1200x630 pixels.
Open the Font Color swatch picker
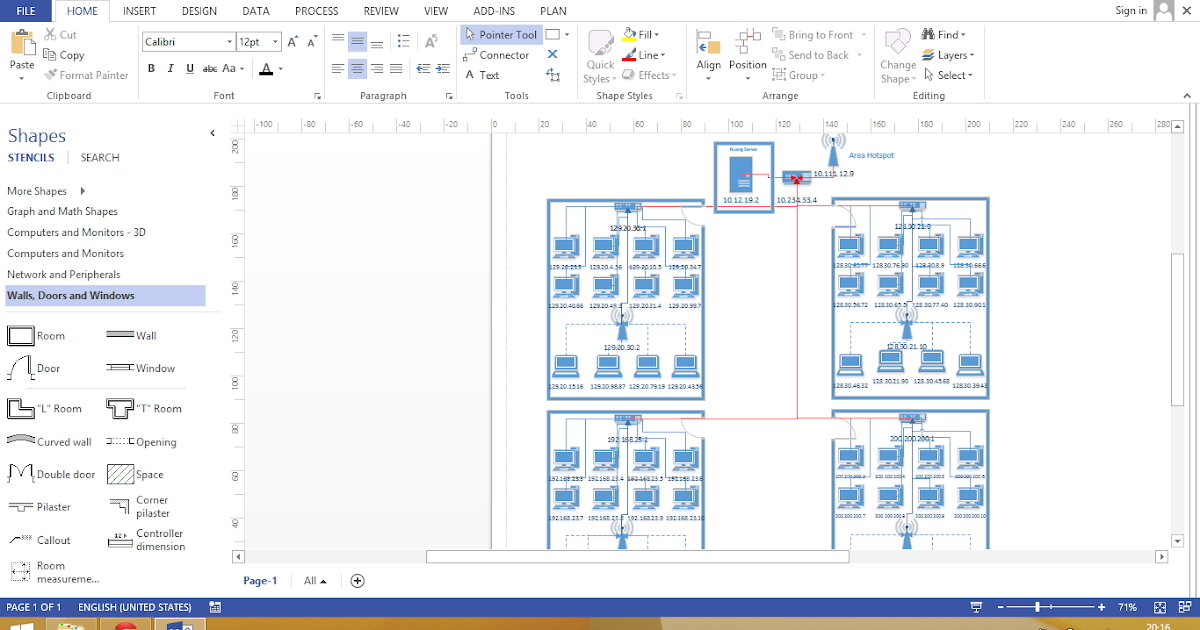[275, 68]
